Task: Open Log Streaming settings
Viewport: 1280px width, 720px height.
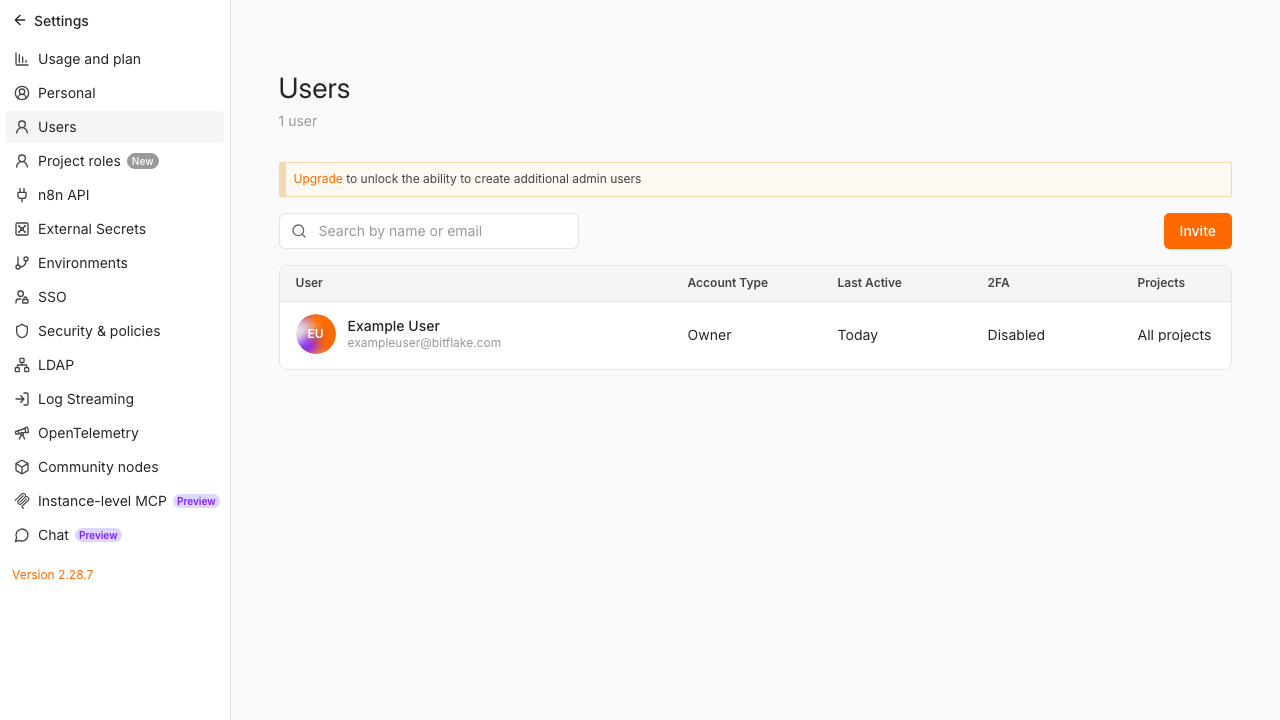Action: point(115,399)
